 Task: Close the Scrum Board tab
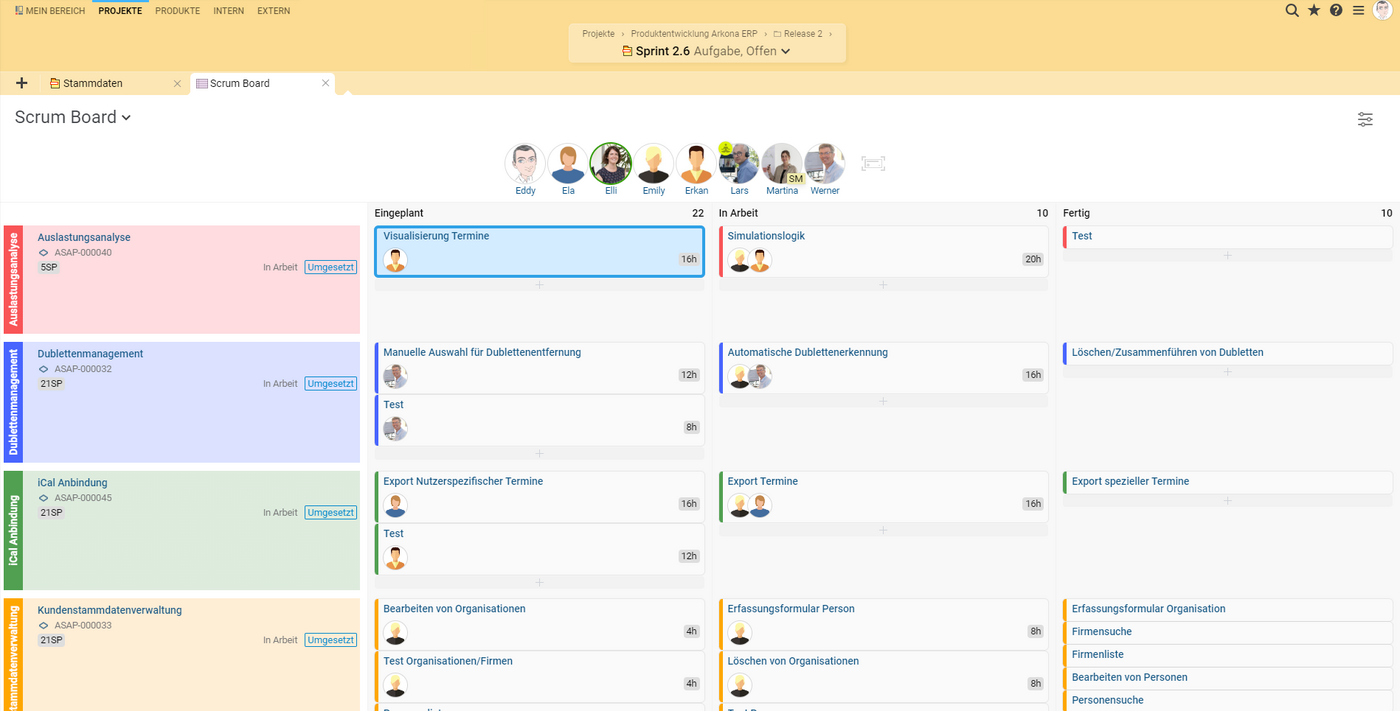pos(325,83)
